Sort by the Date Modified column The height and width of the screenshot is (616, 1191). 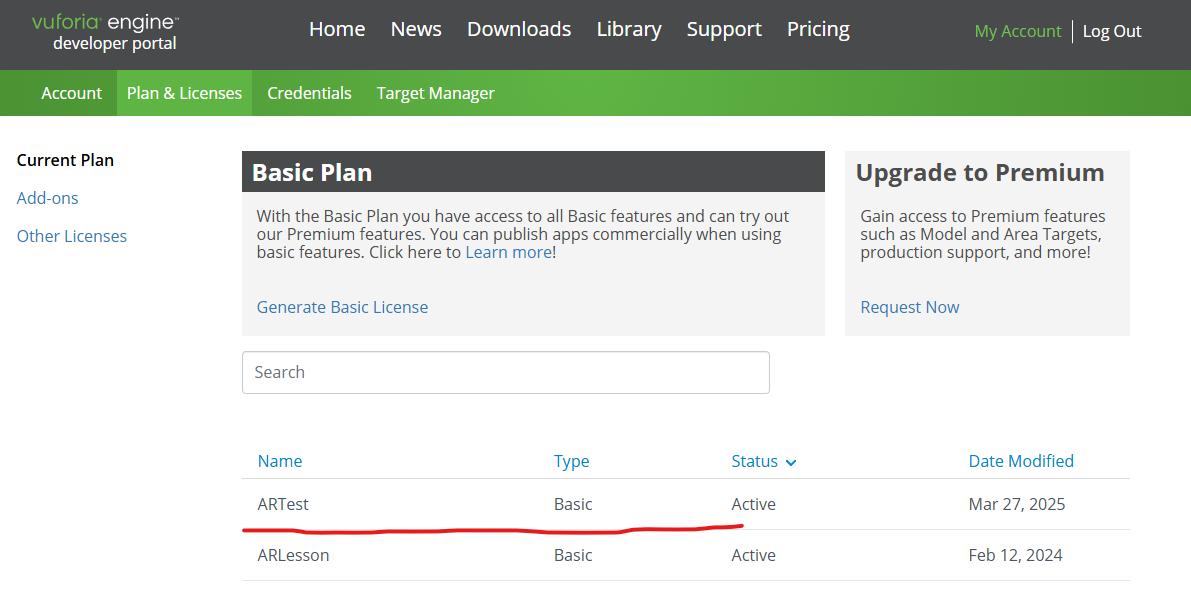[x=1021, y=461]
